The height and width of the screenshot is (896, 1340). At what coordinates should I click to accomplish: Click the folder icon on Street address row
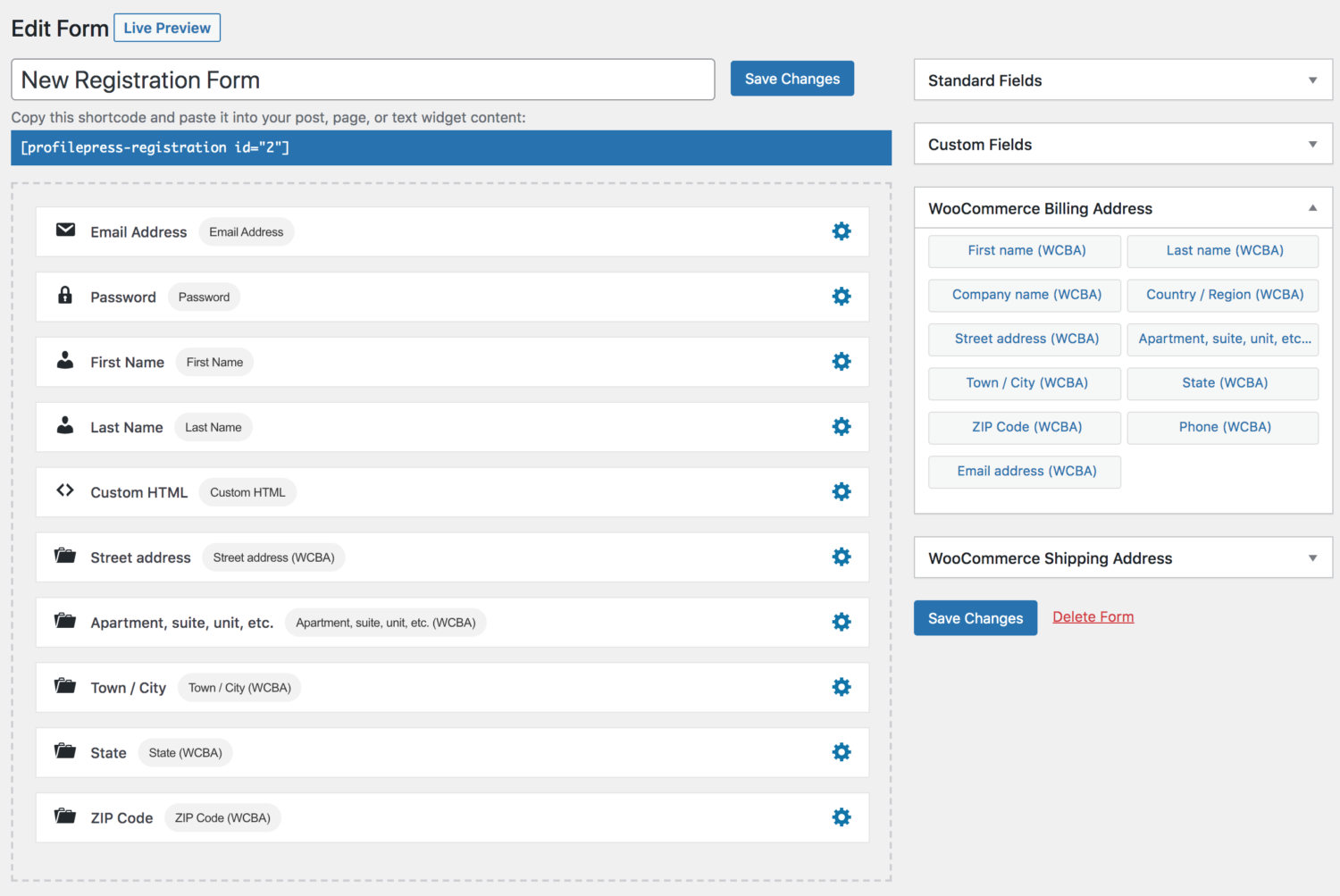point(65,556)
